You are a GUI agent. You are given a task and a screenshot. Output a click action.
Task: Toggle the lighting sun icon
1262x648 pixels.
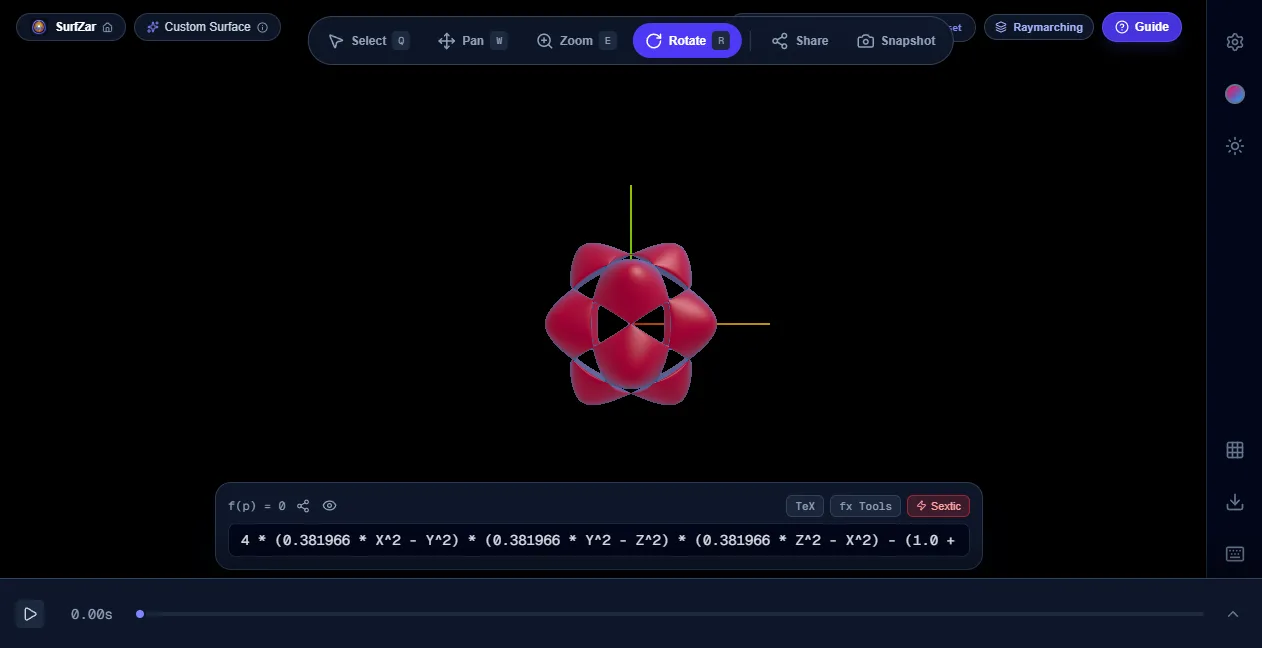click(x=1235, y=146)
